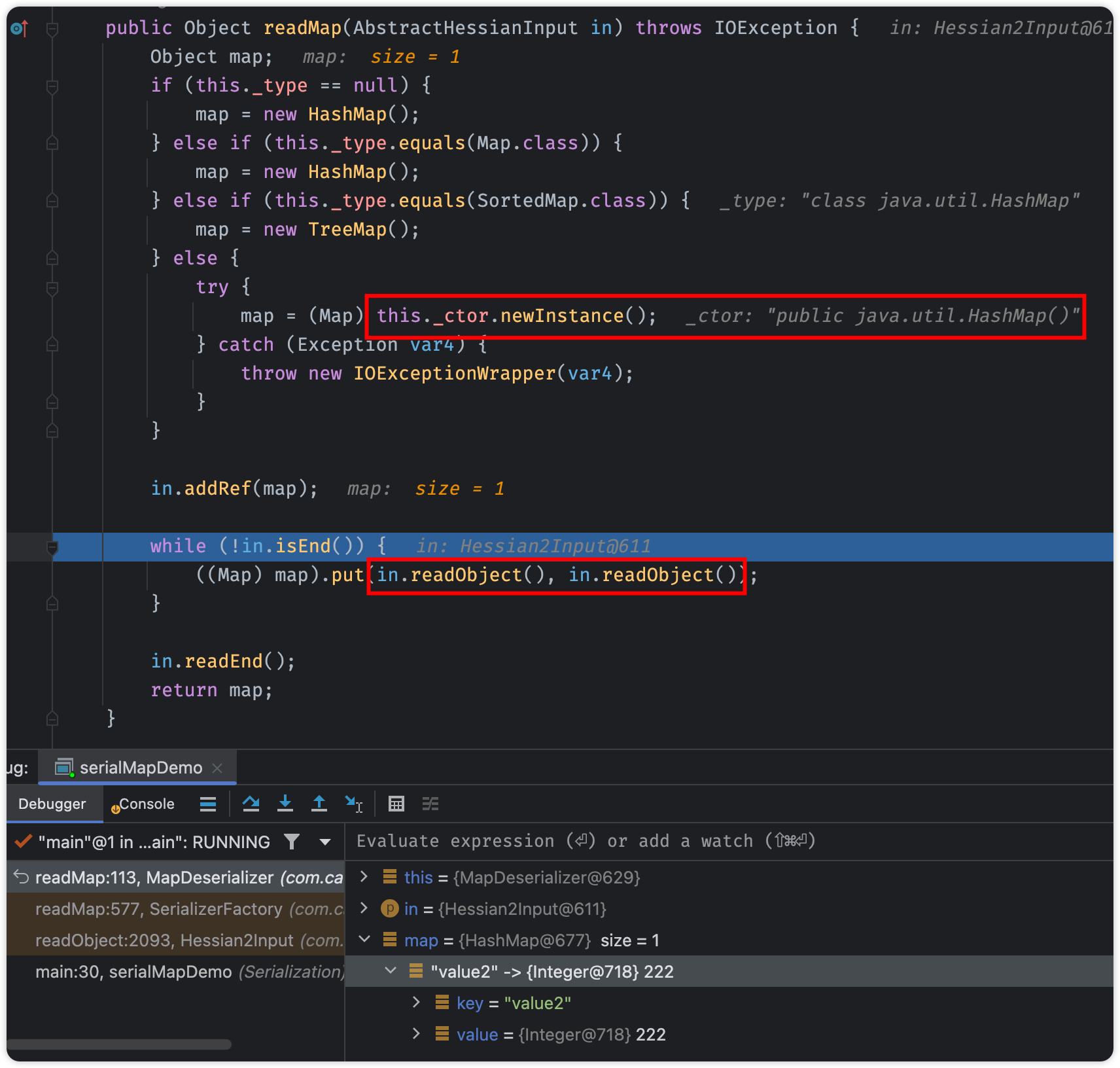Click the frames panel horizontal scrollbar

pos(119,1044)
